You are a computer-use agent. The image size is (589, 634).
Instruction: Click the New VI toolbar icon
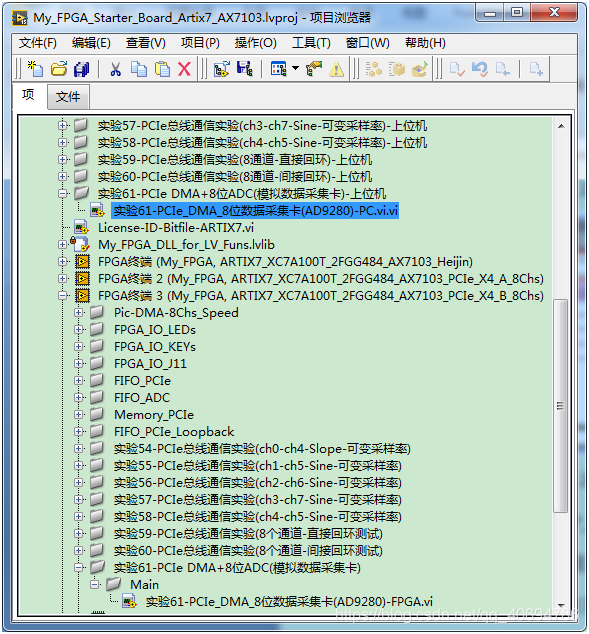35,69
